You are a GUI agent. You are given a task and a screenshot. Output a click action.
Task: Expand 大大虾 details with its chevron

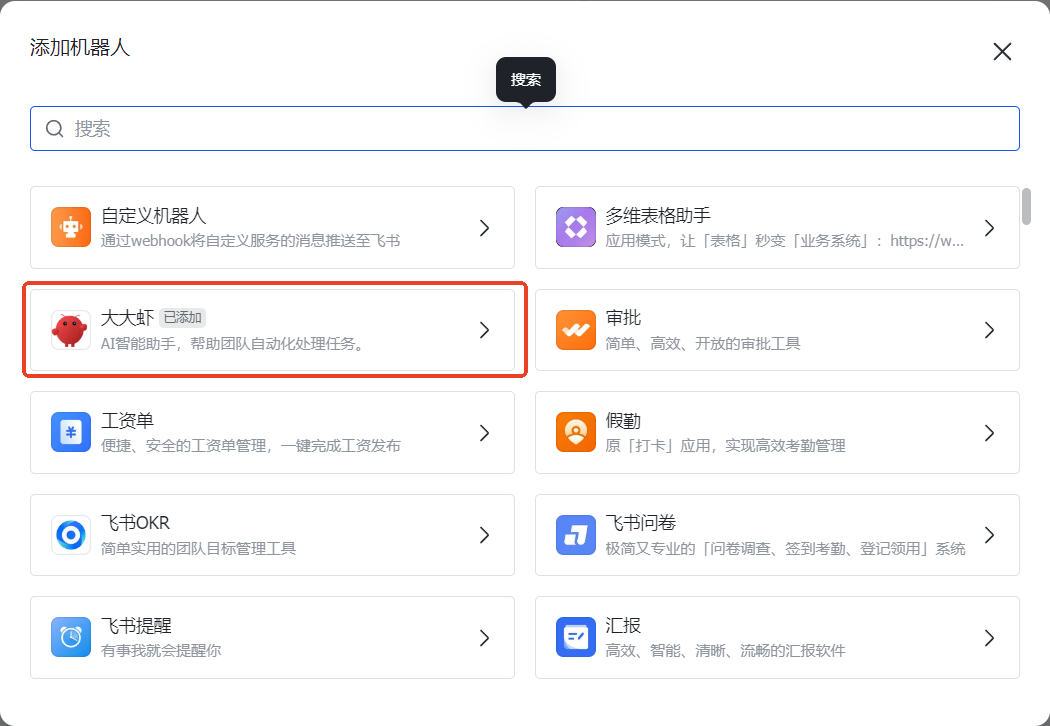[x=485, y=330]
